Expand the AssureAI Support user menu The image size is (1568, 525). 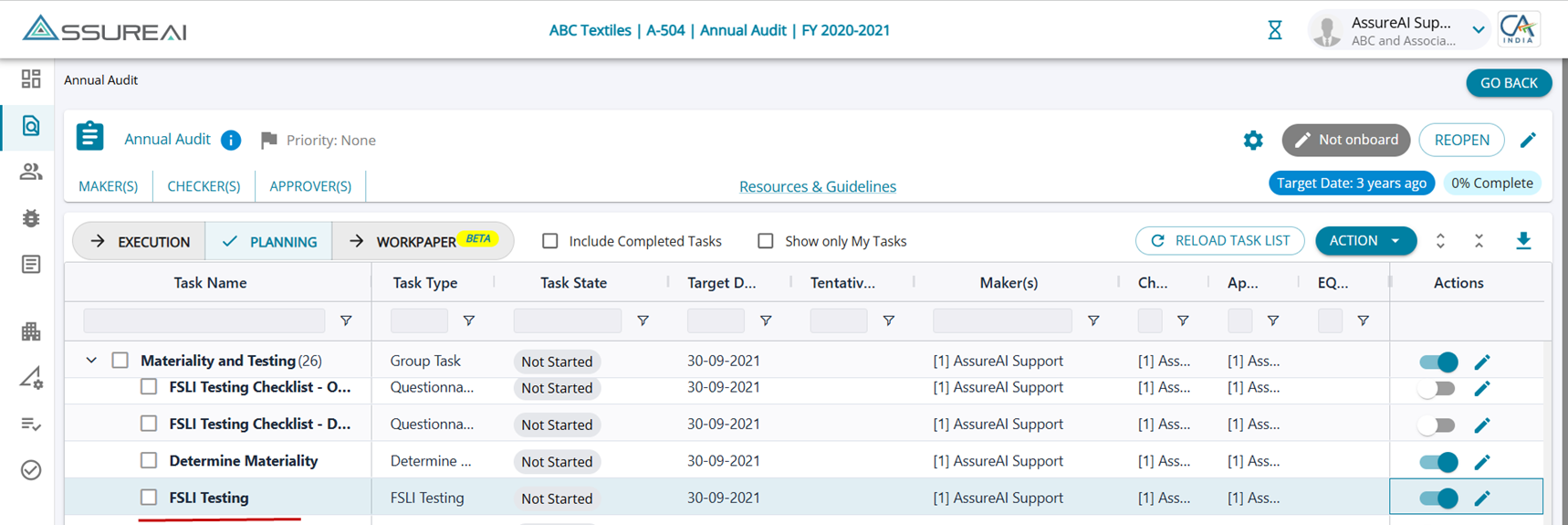pos(1478,30)
